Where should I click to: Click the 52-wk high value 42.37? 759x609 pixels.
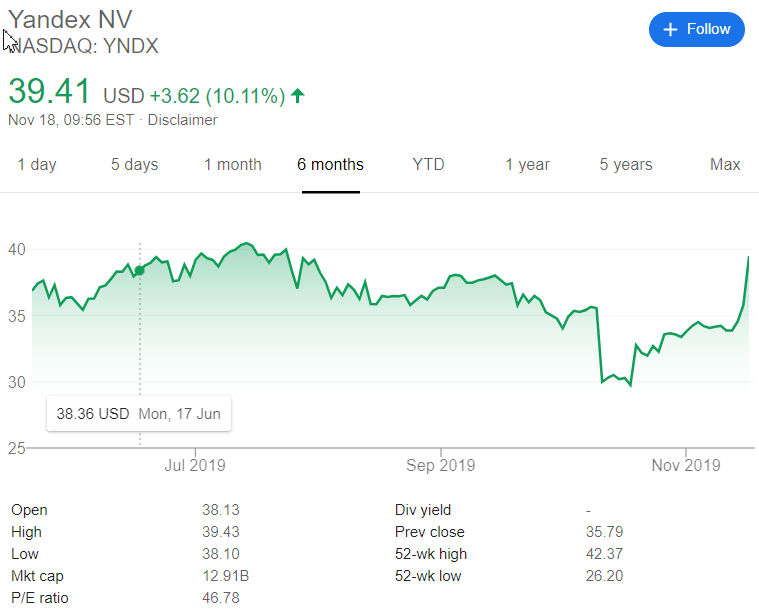click(606, 554)
